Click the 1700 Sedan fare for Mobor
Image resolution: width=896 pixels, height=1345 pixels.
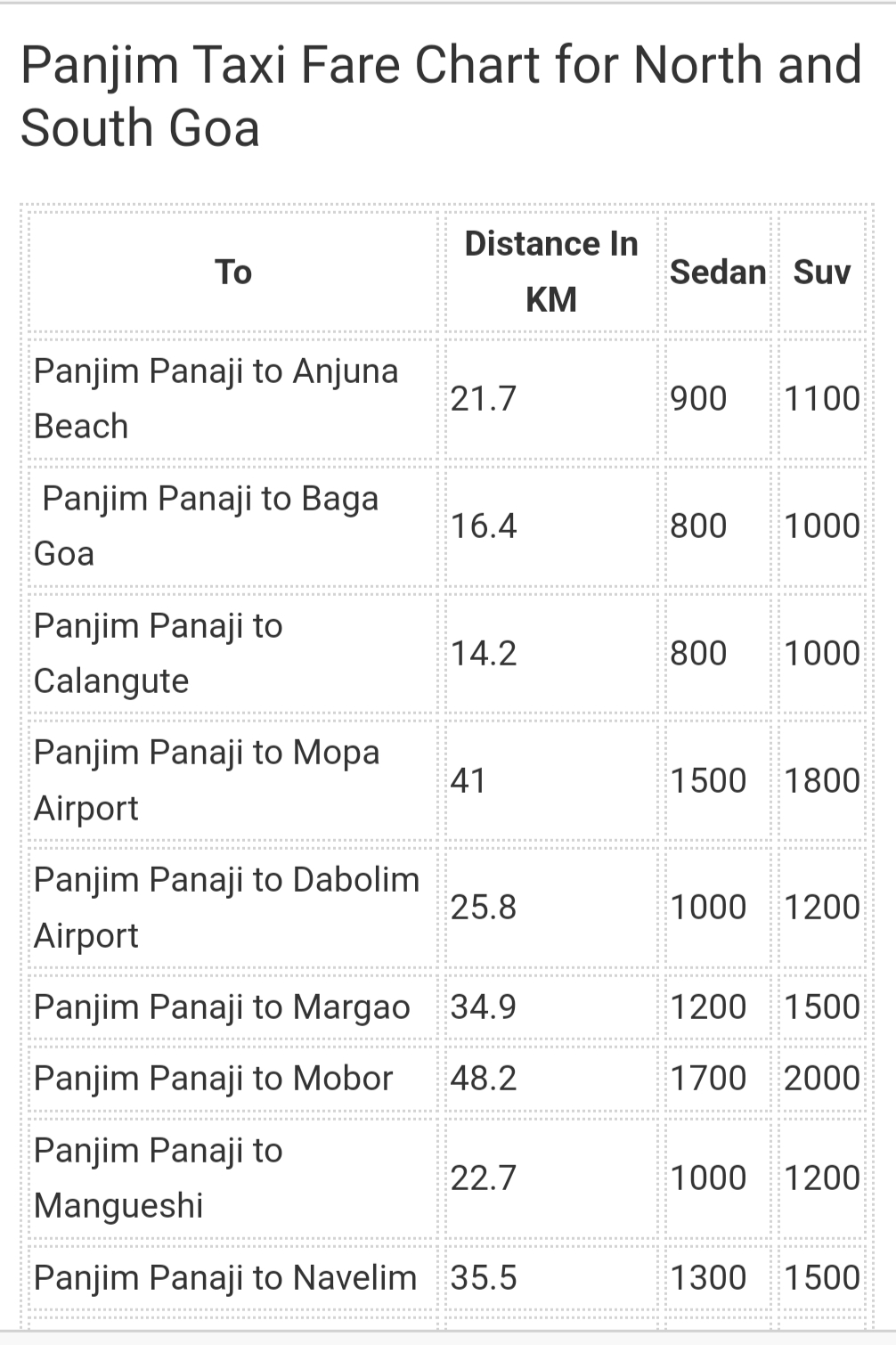pyautogui.click(x=708, y=1078)
